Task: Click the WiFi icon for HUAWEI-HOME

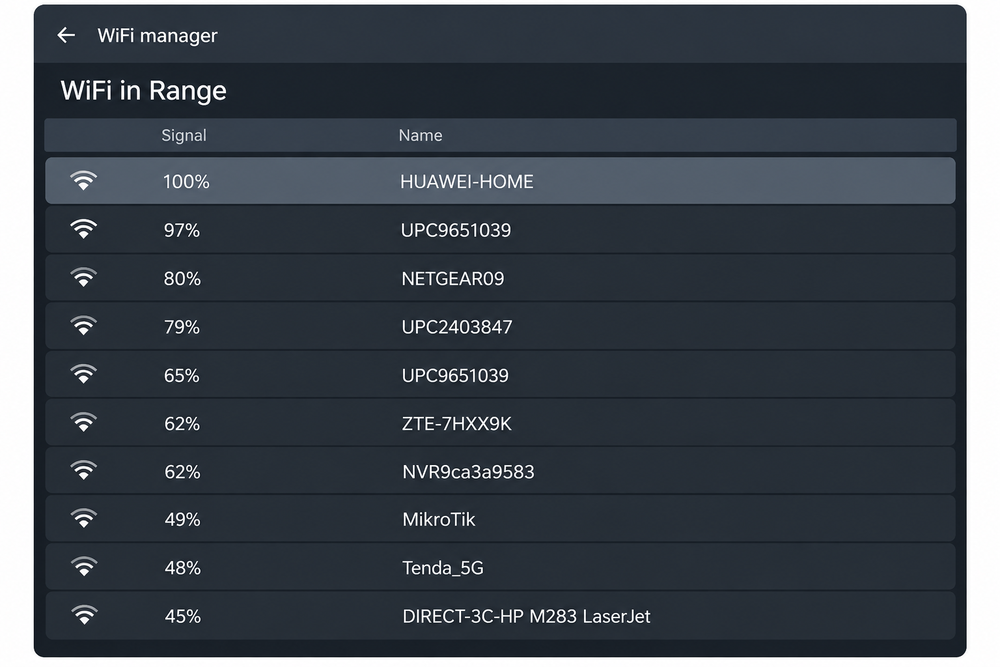Action: 84,181
